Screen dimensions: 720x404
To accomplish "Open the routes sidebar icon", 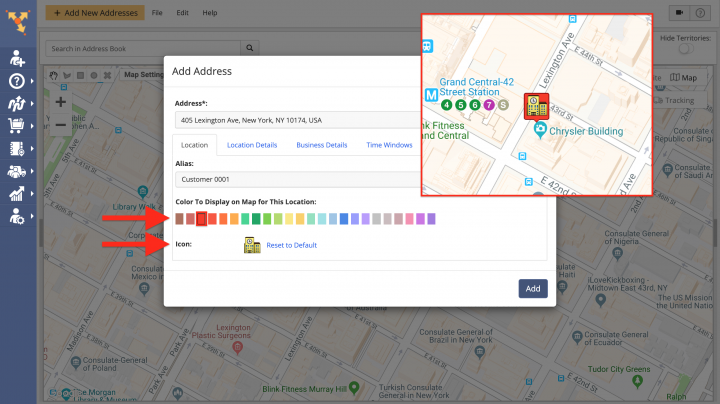I will (x=17, y=104).
